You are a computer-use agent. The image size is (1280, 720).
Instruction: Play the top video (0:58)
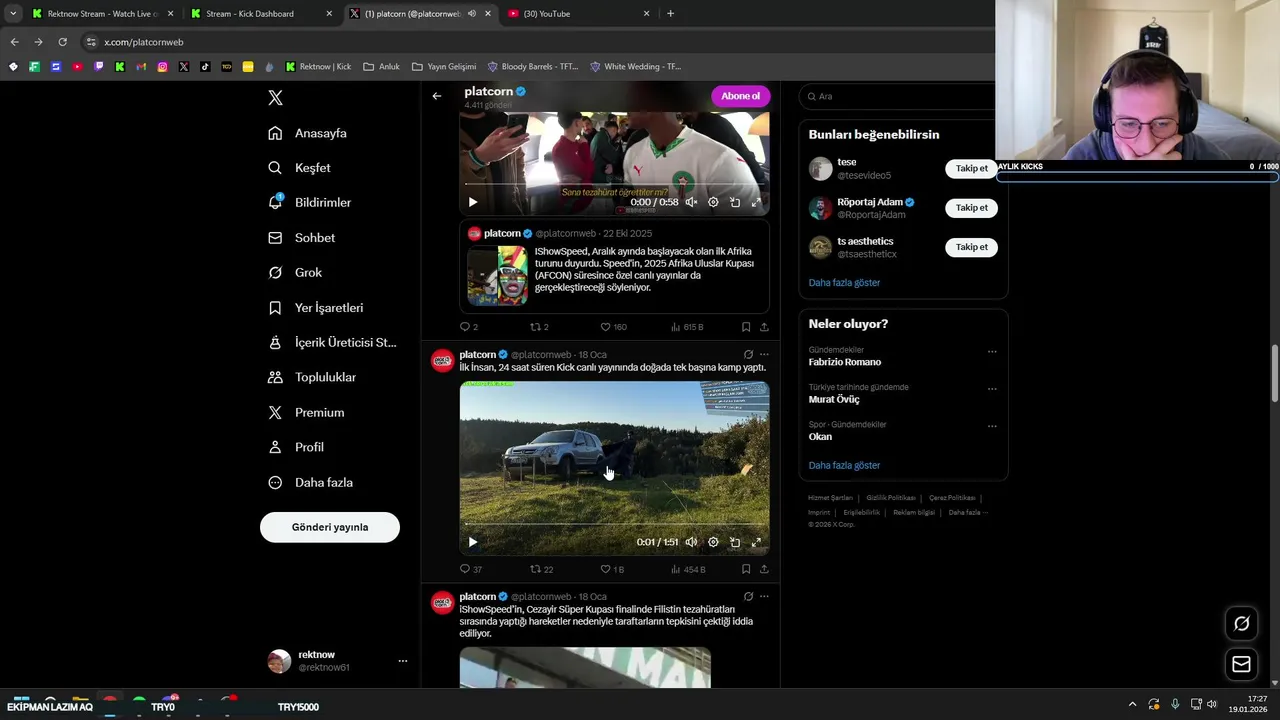tap(473, 202)
